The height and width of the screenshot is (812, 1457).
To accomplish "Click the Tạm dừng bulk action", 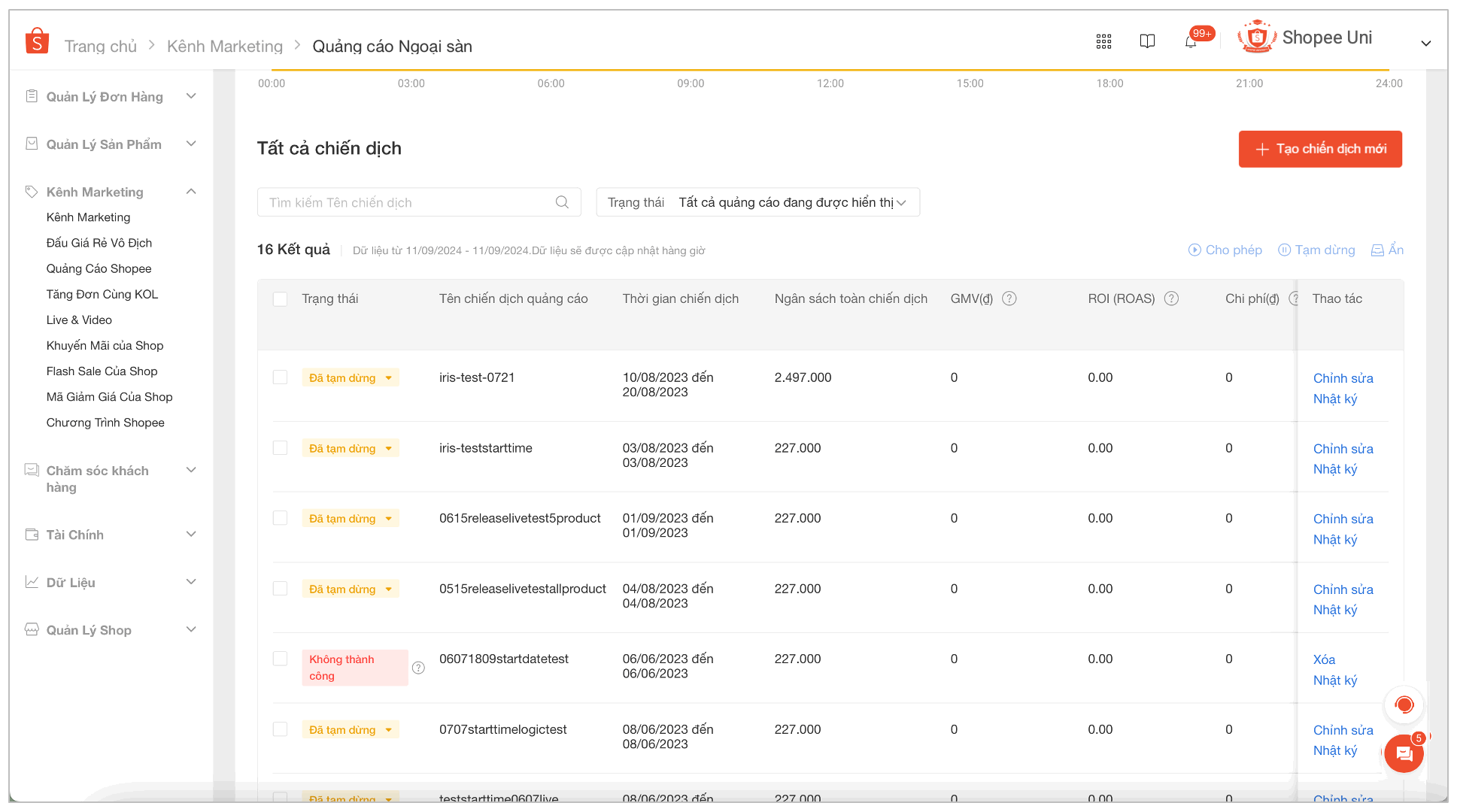I will pos(1317,250).
